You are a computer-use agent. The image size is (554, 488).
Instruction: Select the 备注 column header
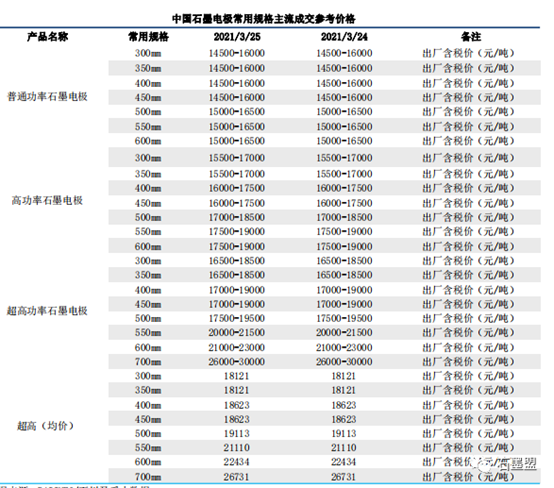pos(471,37)
